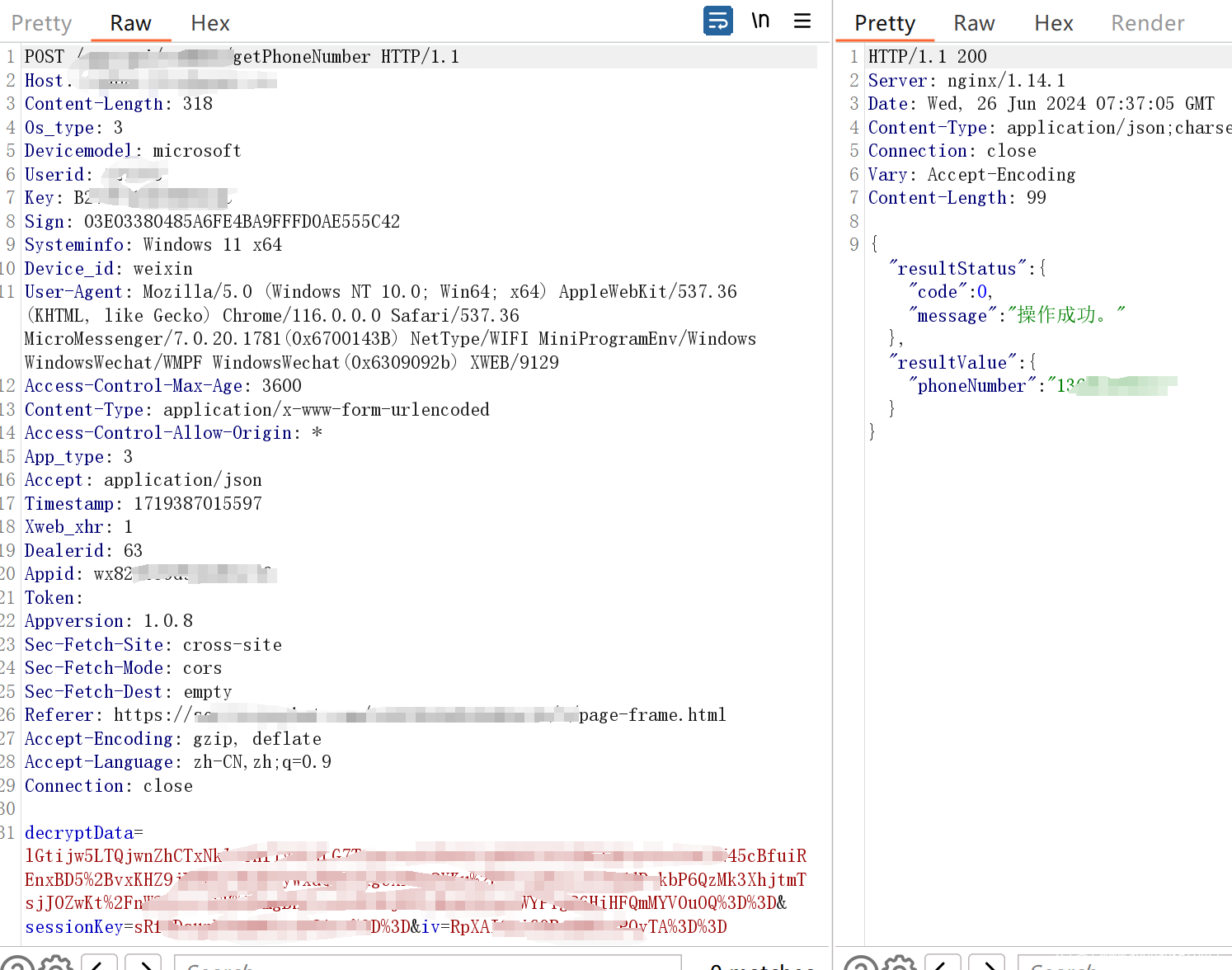Go to previous search match in request
This screenshot has width=1232, height=970.
click(x=98, y=963)
